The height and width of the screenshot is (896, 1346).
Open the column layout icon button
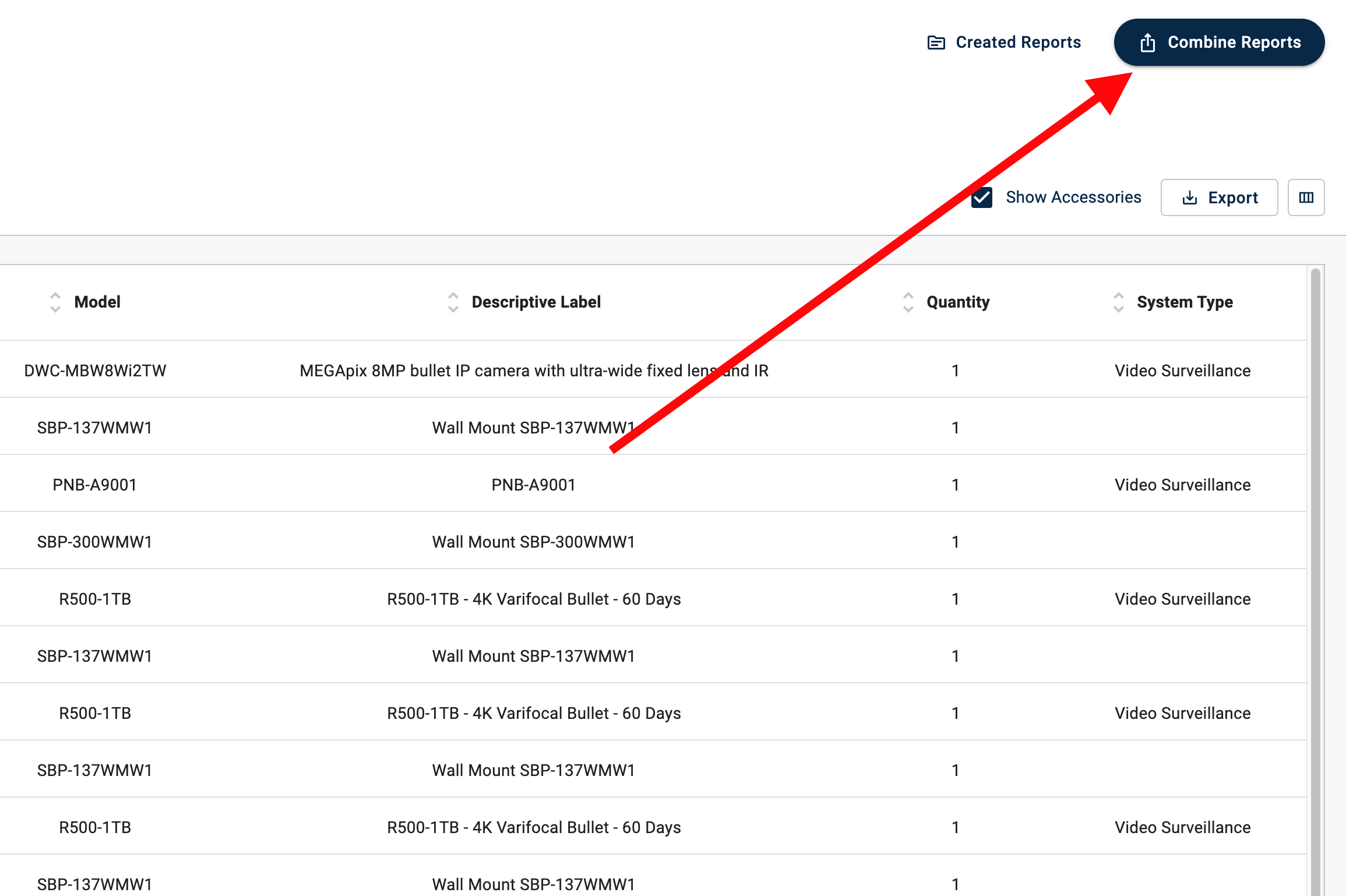1306,198
